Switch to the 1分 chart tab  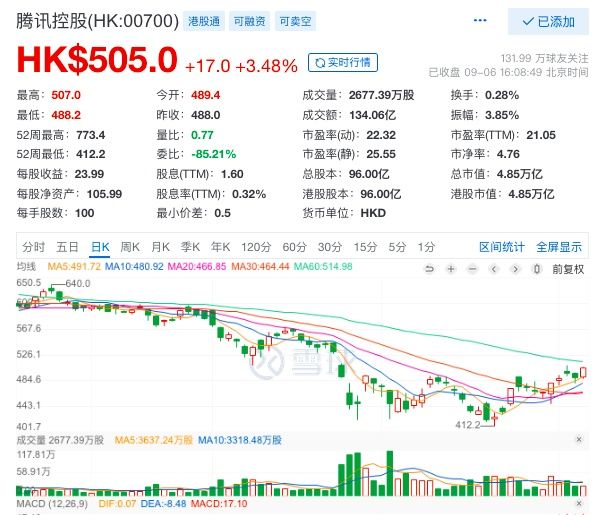[x=426, y=247]
